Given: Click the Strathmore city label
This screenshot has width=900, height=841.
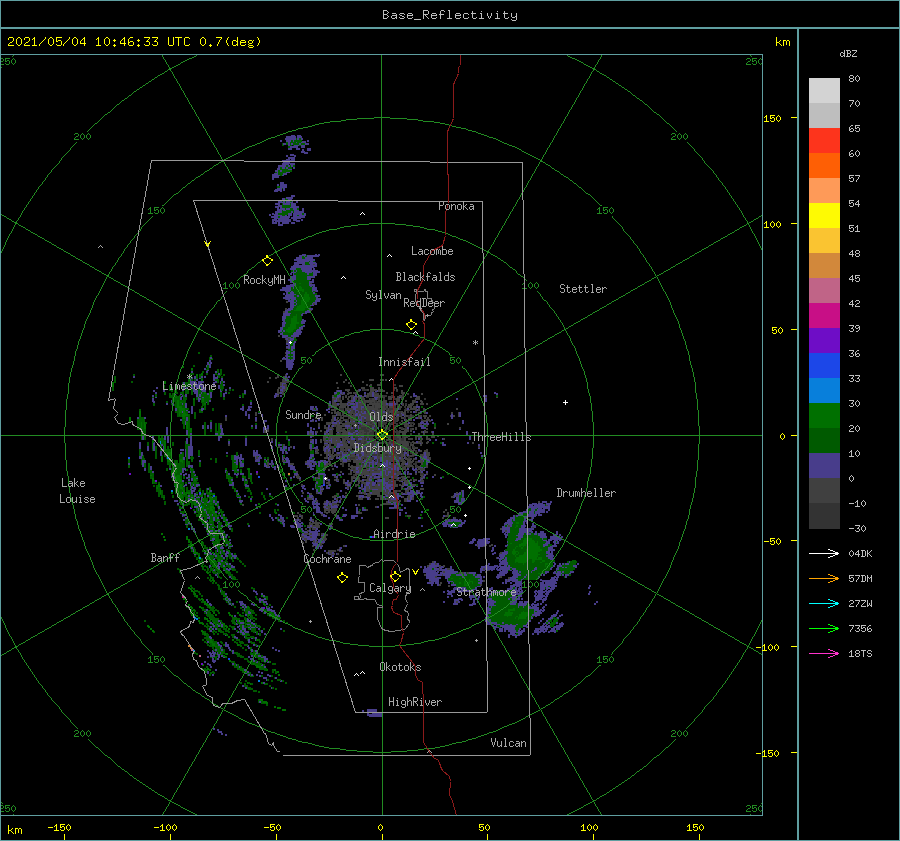Looking at the screenshot, I should [487, 592].
